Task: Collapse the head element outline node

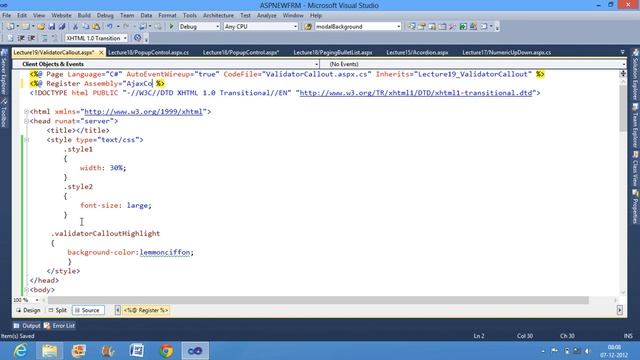Action: point(26,121)
